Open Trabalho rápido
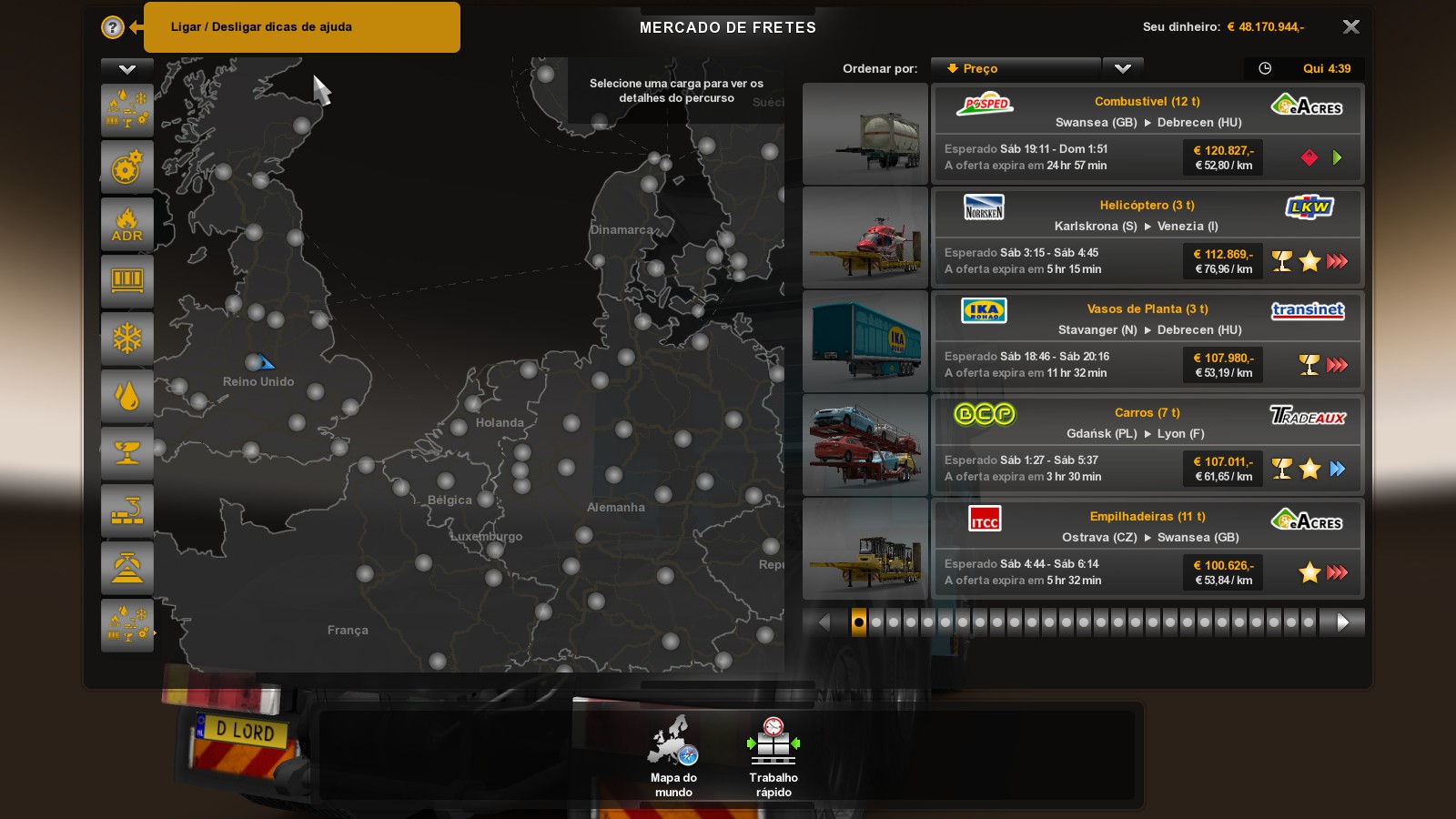The width and height of the screenshot is (1456, 819). (773, 757)
